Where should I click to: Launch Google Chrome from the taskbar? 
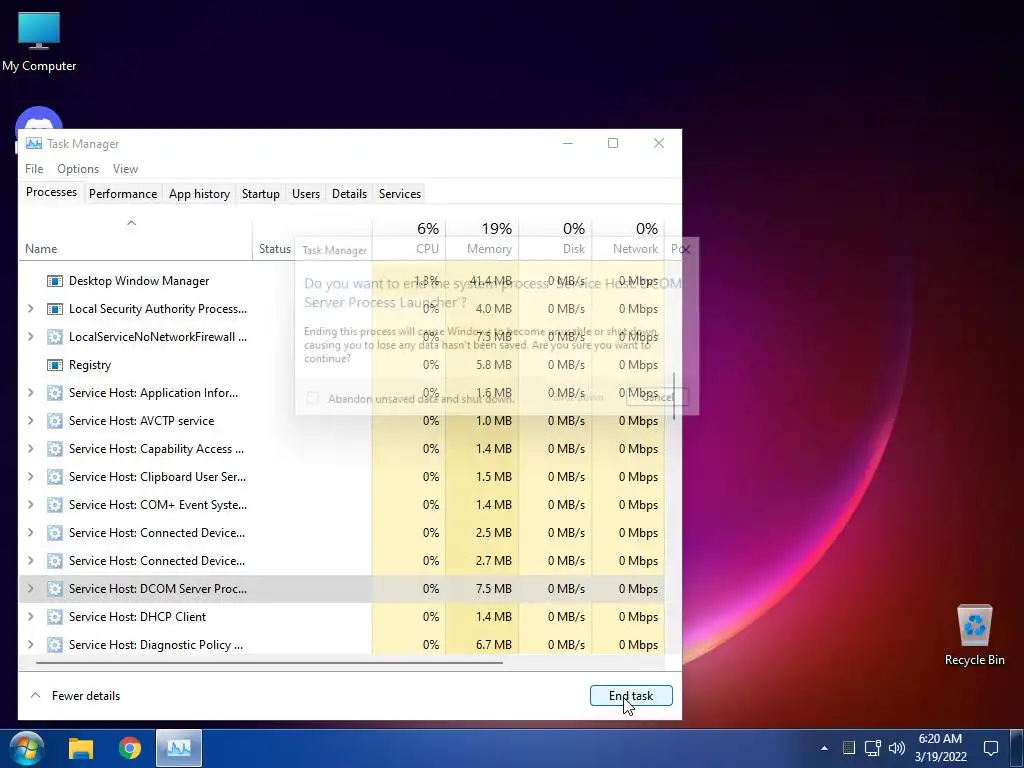130,748
